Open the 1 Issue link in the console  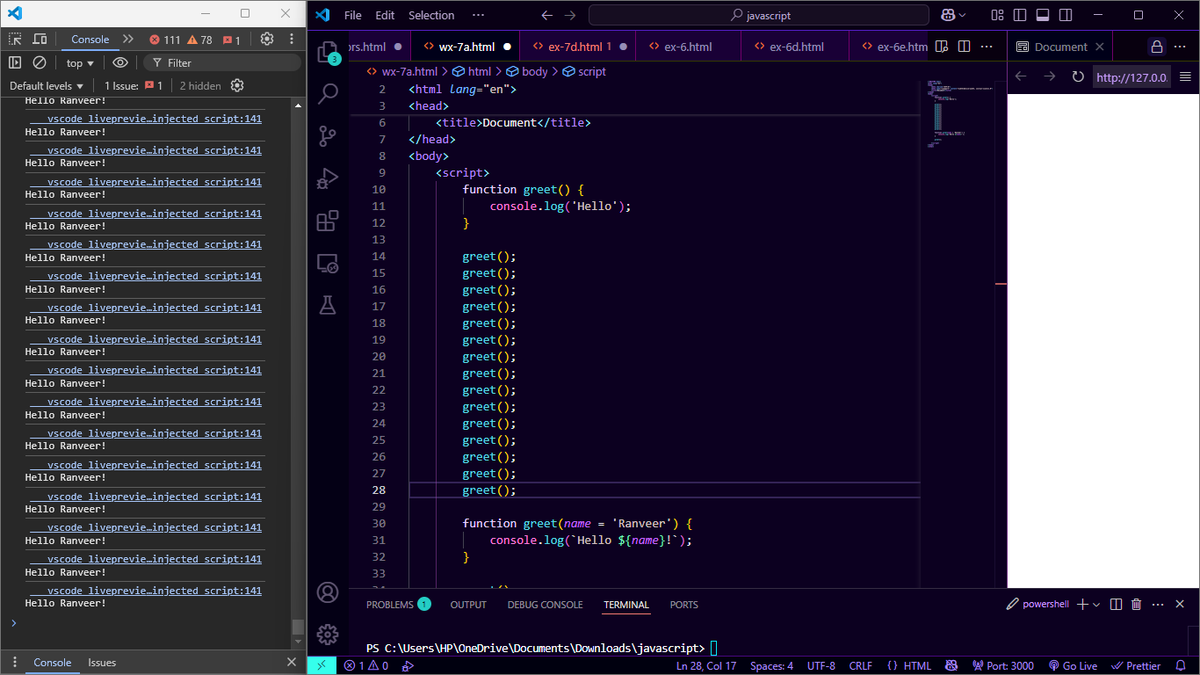point(133,86)
